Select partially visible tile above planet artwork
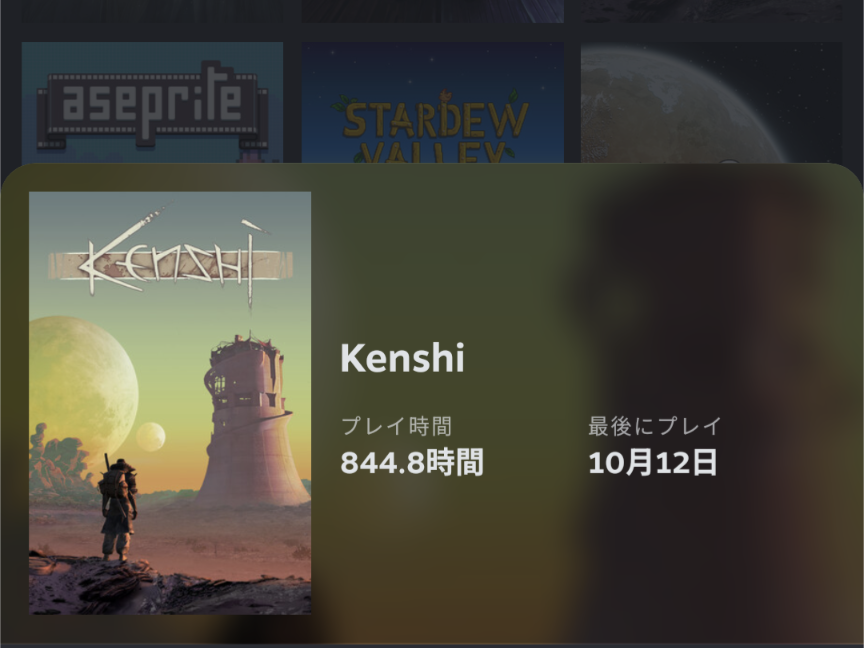The height and width of the screenshot is (648, 864). coord(711,11)
